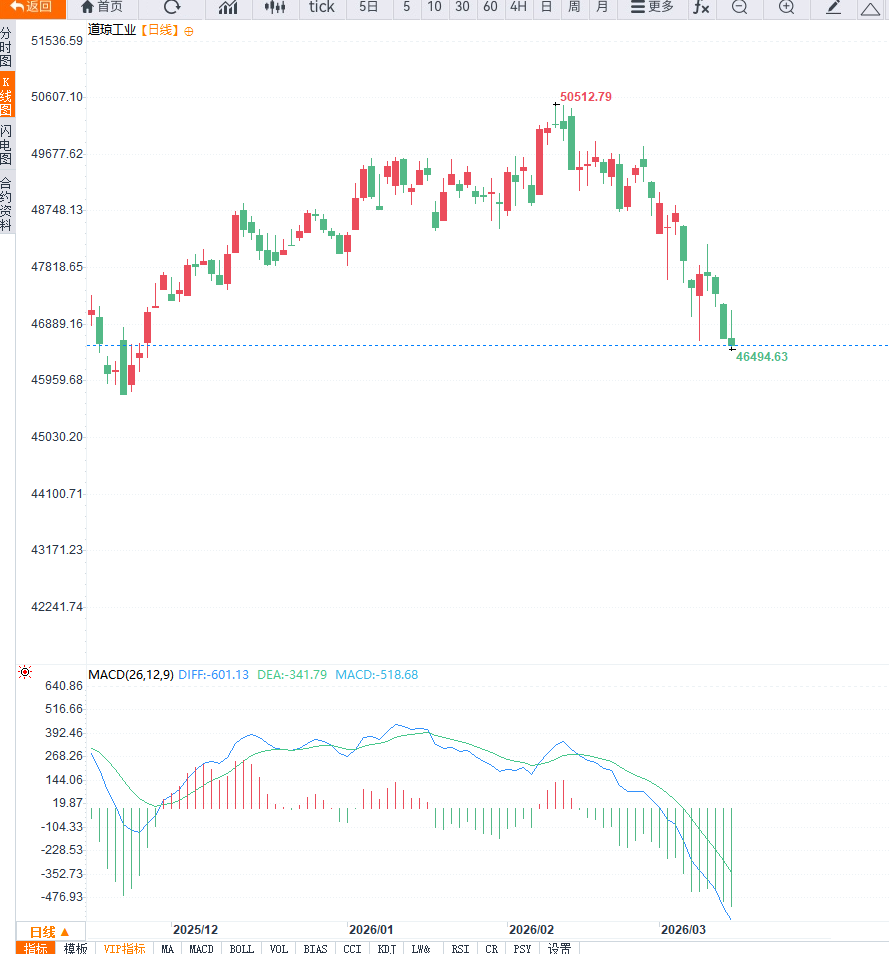This screenshot has height=954, width=889.
Task: Click the red indicator settings icon by MACD
Action: [25, 672]
